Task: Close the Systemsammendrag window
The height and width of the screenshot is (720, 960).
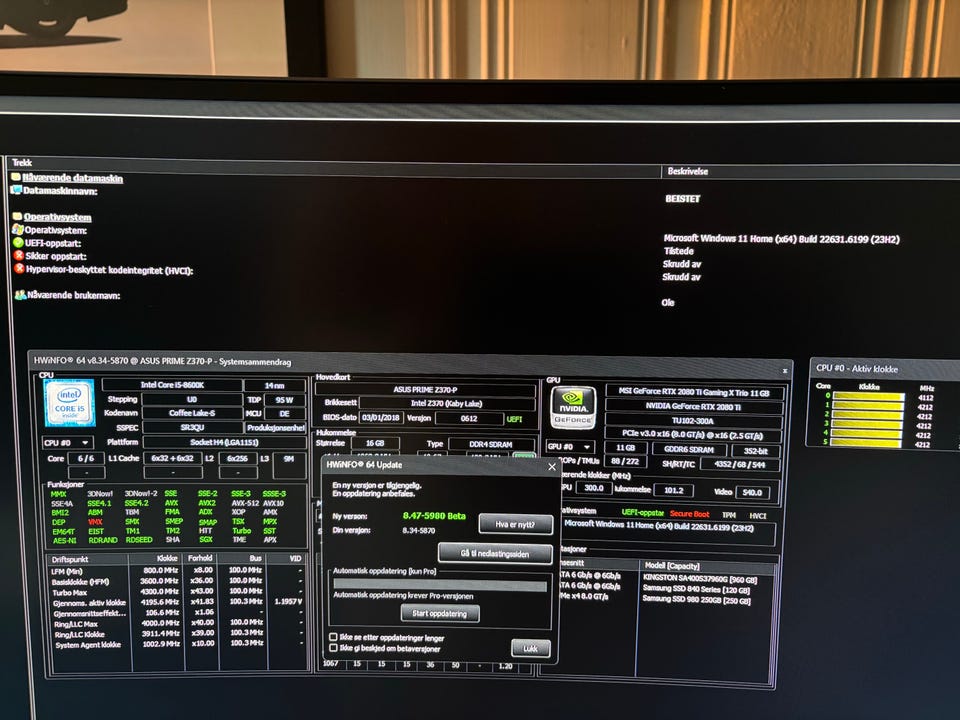Action: (x=785, y=371)
